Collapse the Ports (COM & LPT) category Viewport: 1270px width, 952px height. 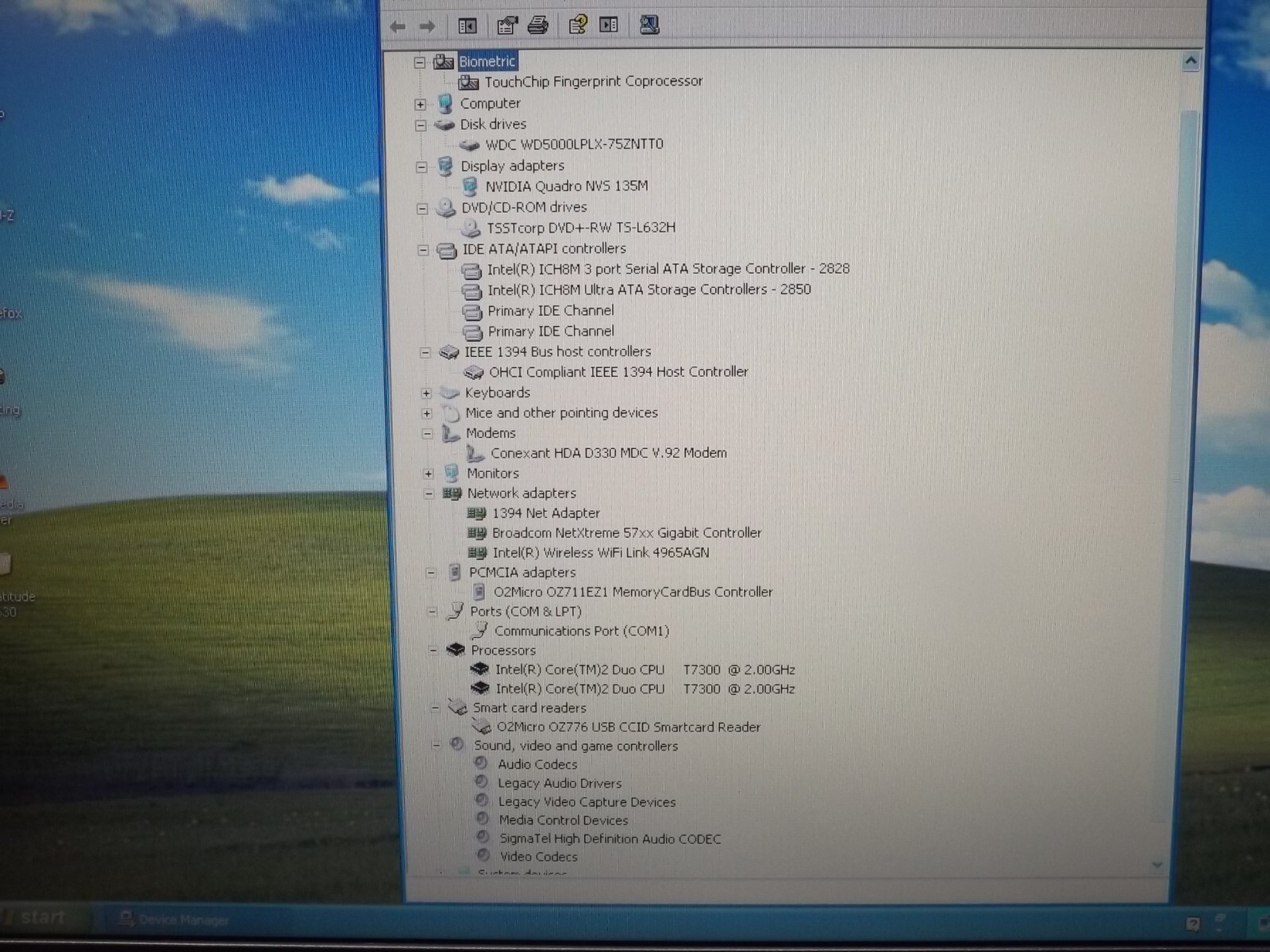432,612
